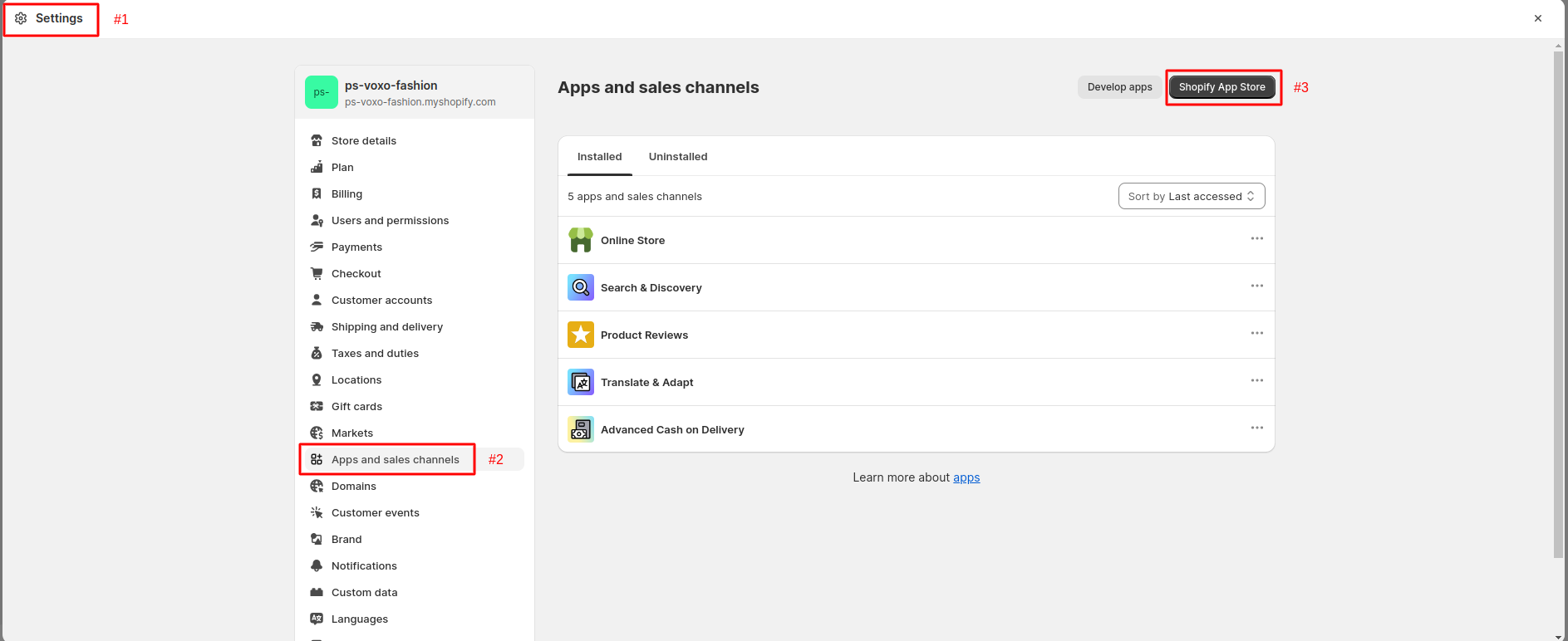
Task: Click the Product Reviews star icon
Action: point(581,335)
